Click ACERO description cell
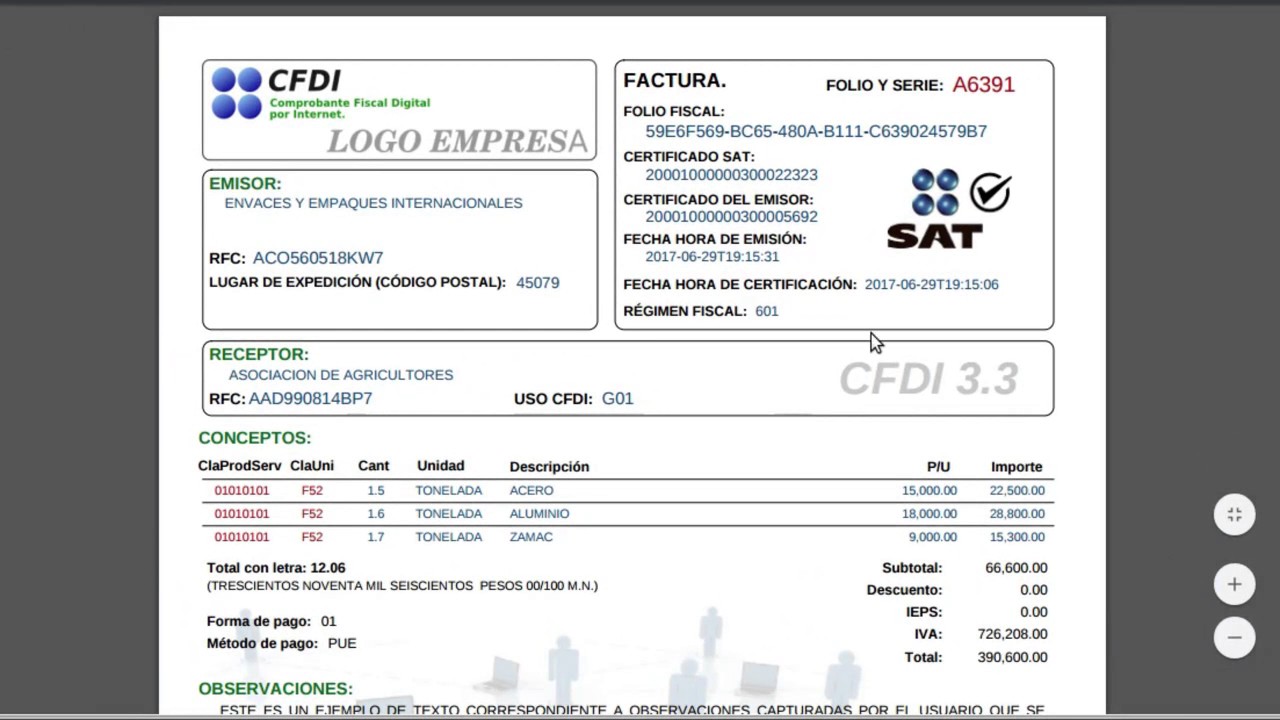 point(531,491)
